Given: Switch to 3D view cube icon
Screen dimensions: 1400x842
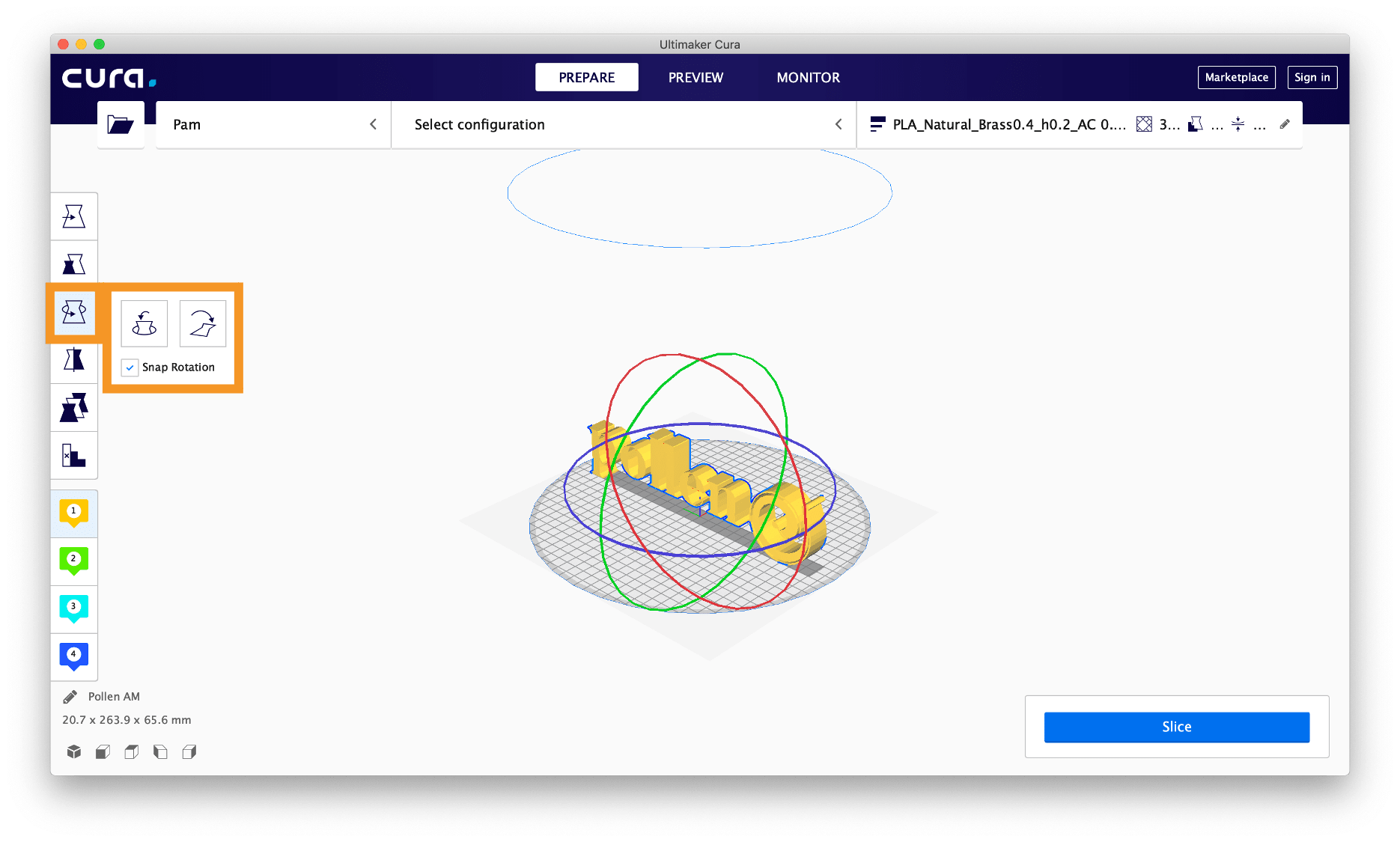Looking at the screenshot, I should 74,751.
